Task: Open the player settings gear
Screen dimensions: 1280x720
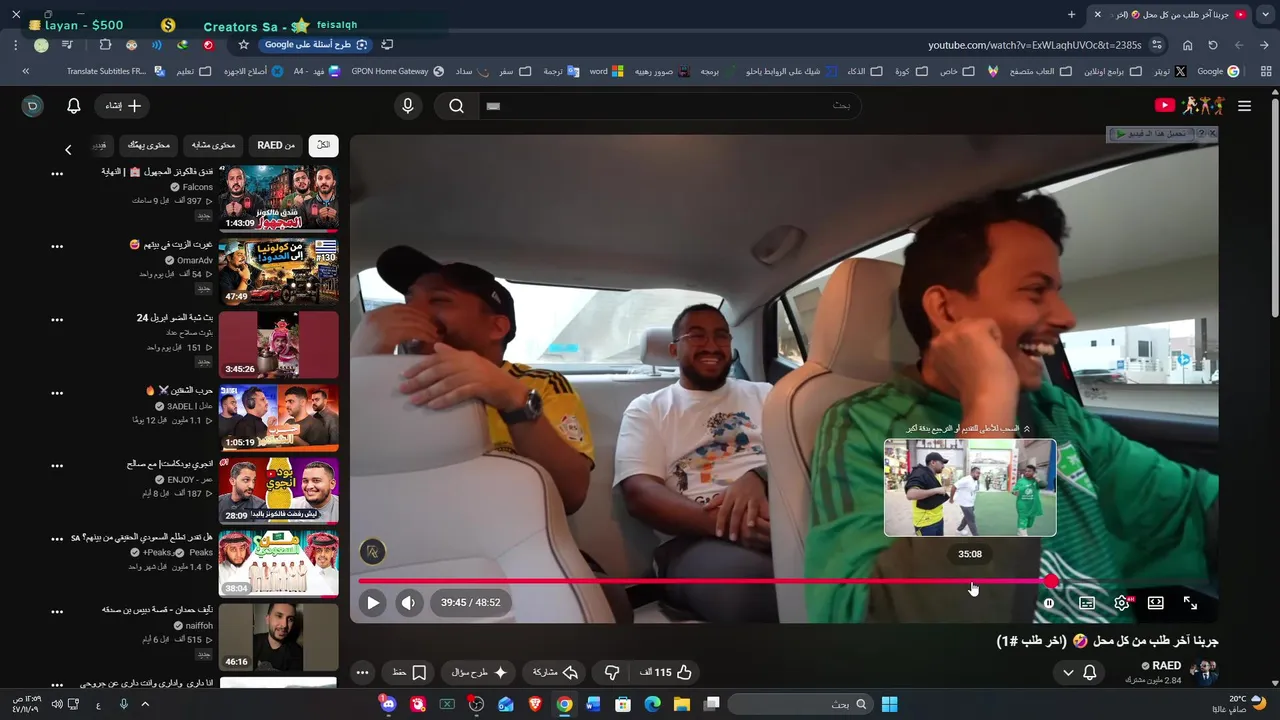Action: coord(1122,603)
